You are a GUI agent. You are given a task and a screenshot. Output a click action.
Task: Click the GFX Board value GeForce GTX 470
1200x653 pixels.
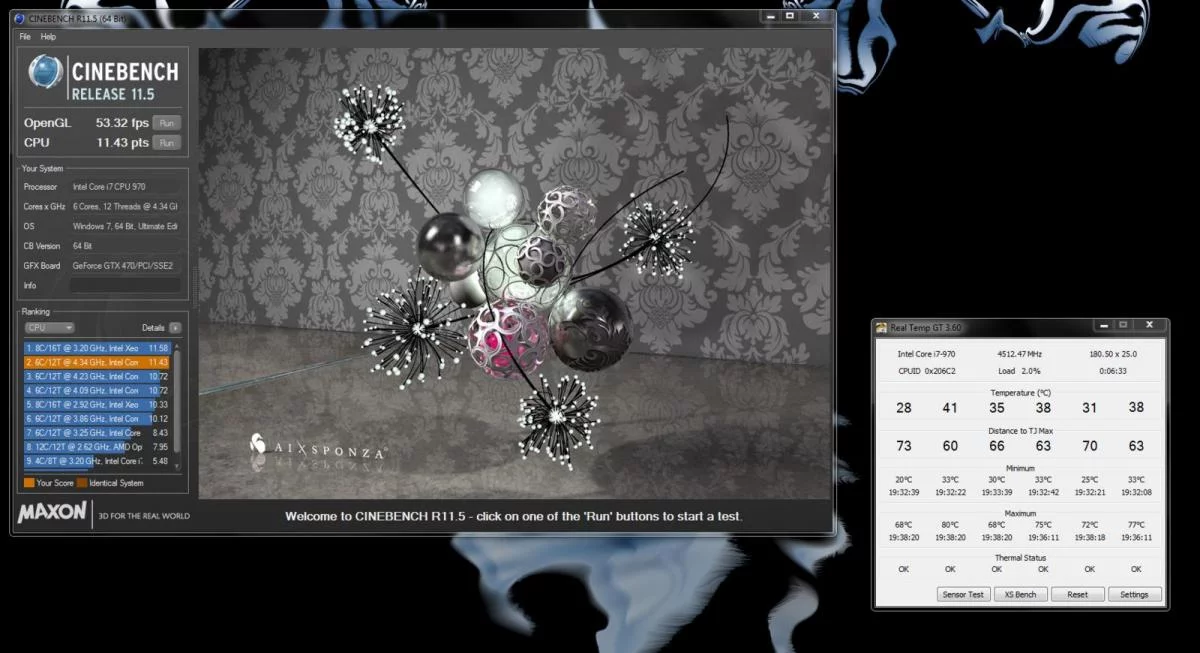[125, 266]
